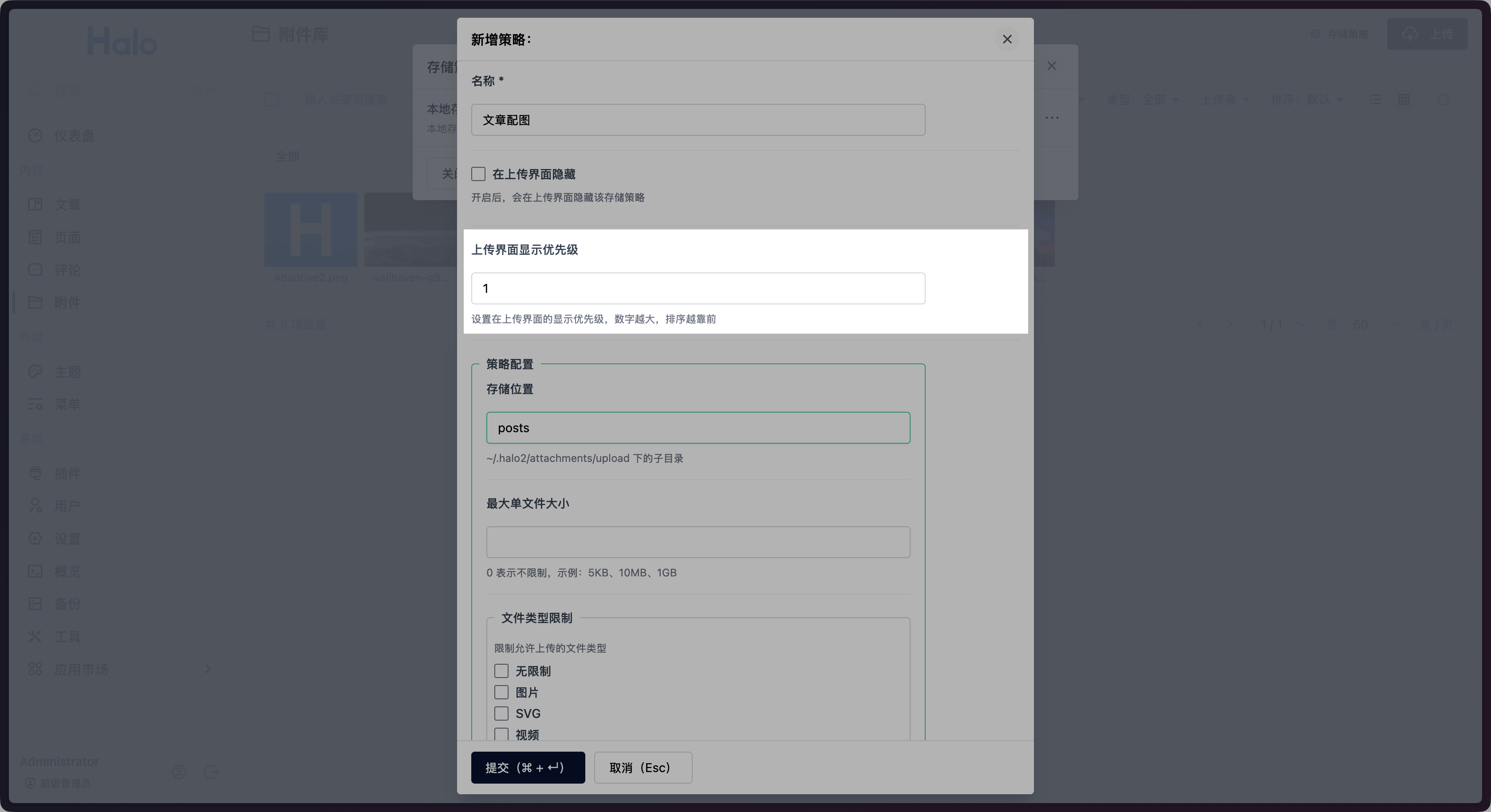The height and width of the screenshot is (812, 1491).
Task: Open the 用户 users icon
Action: pyautogui.click(x=35, y=505)
